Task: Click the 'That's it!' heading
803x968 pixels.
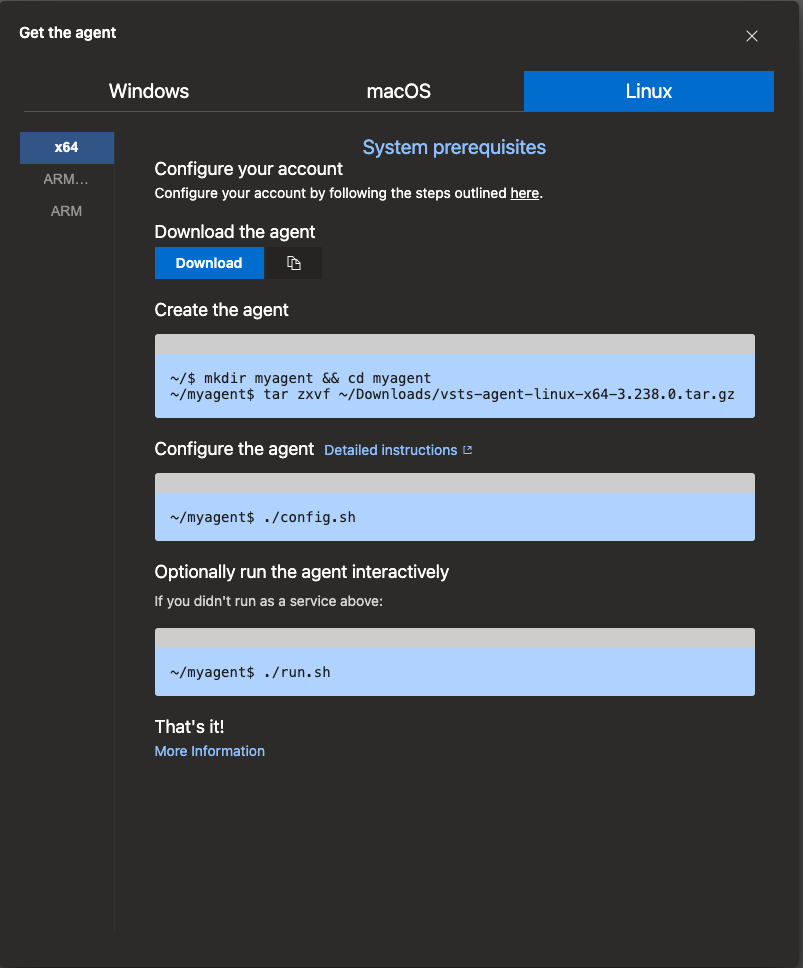Action: point(189,727)
